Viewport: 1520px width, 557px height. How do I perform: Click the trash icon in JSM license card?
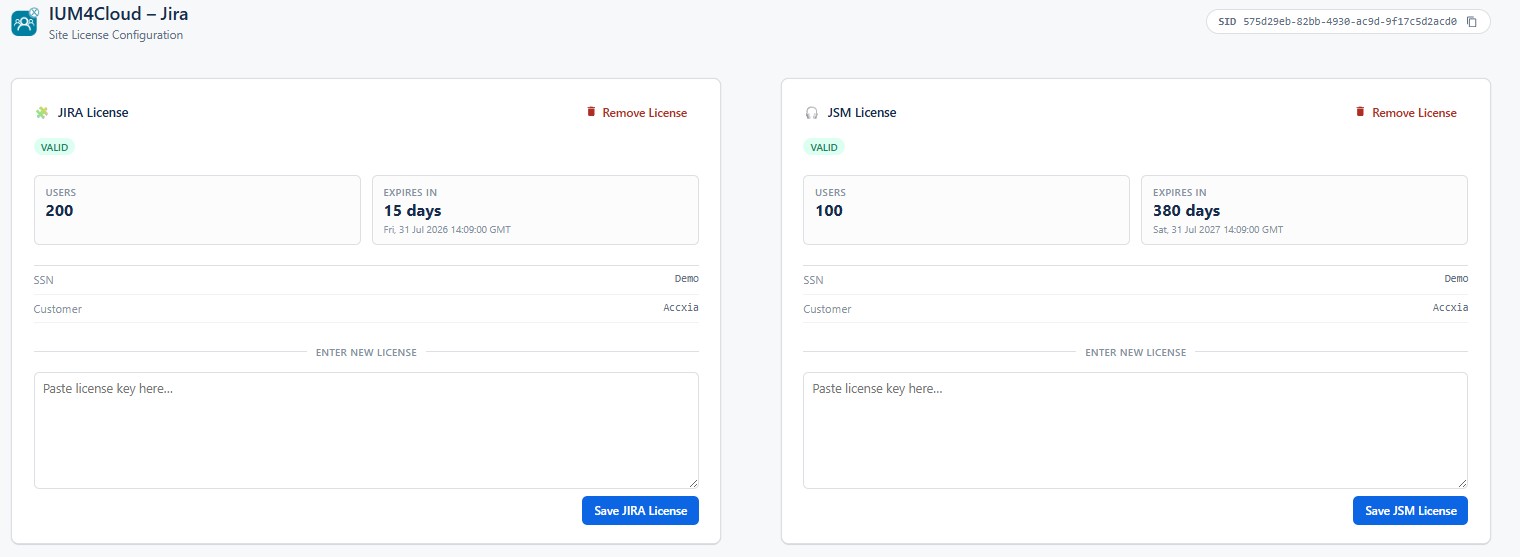click(1360, 112)
